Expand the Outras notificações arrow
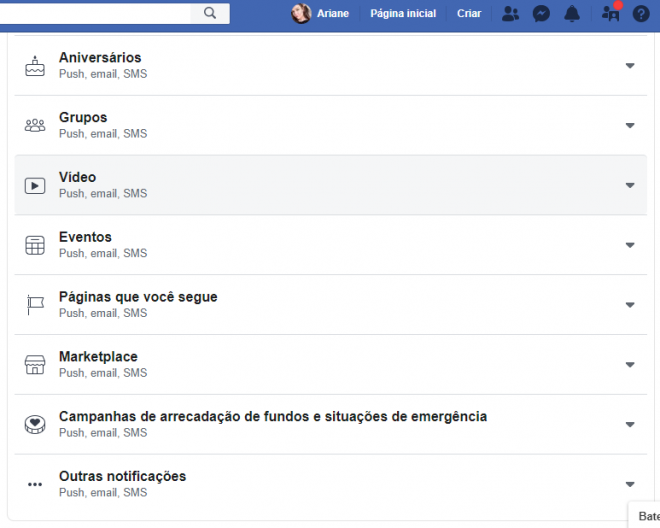Viewport: 660px width, 528px height. pos(630,484)
